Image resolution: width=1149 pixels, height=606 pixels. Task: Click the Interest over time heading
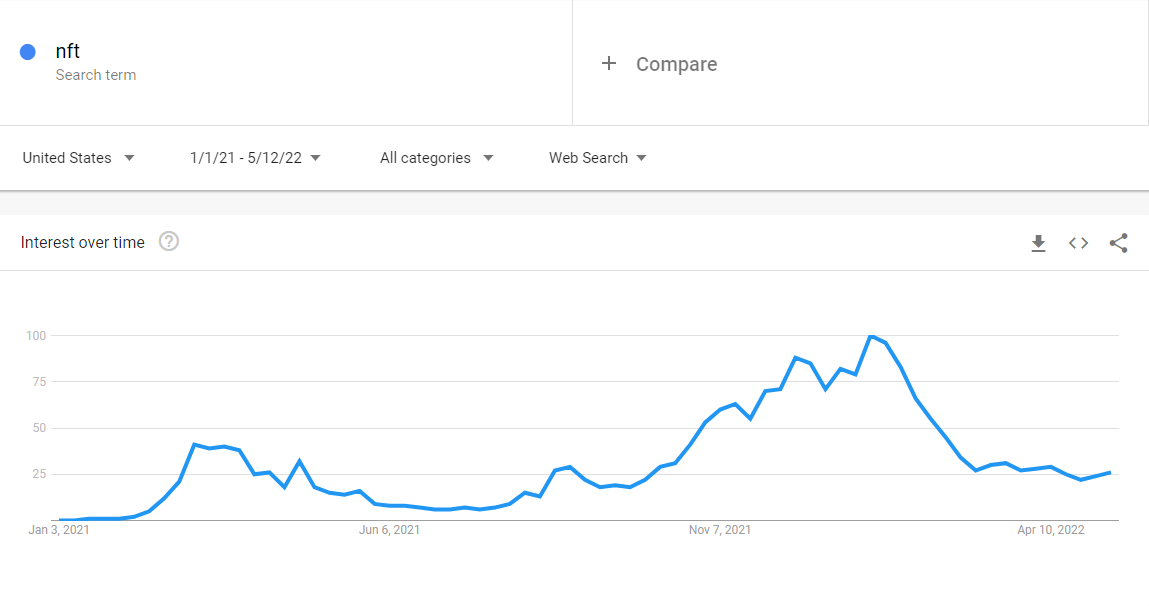pyautogui.click(x=83, y=242)
